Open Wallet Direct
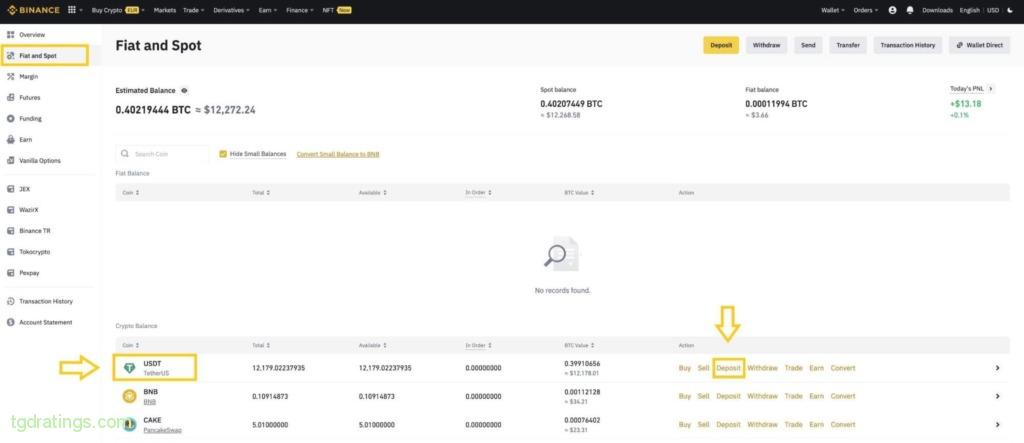Viewport: 1024px width, 443px height. pyautogui.click(x=980, y=45)
